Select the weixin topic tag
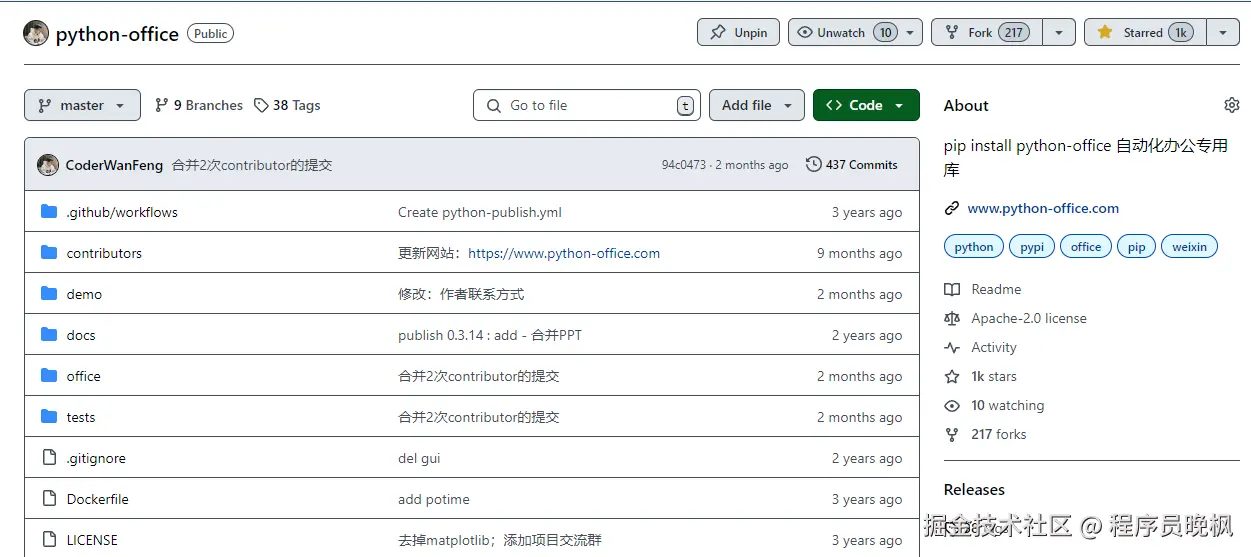Screen dimensions: 1251x557 pos(1190,246)
